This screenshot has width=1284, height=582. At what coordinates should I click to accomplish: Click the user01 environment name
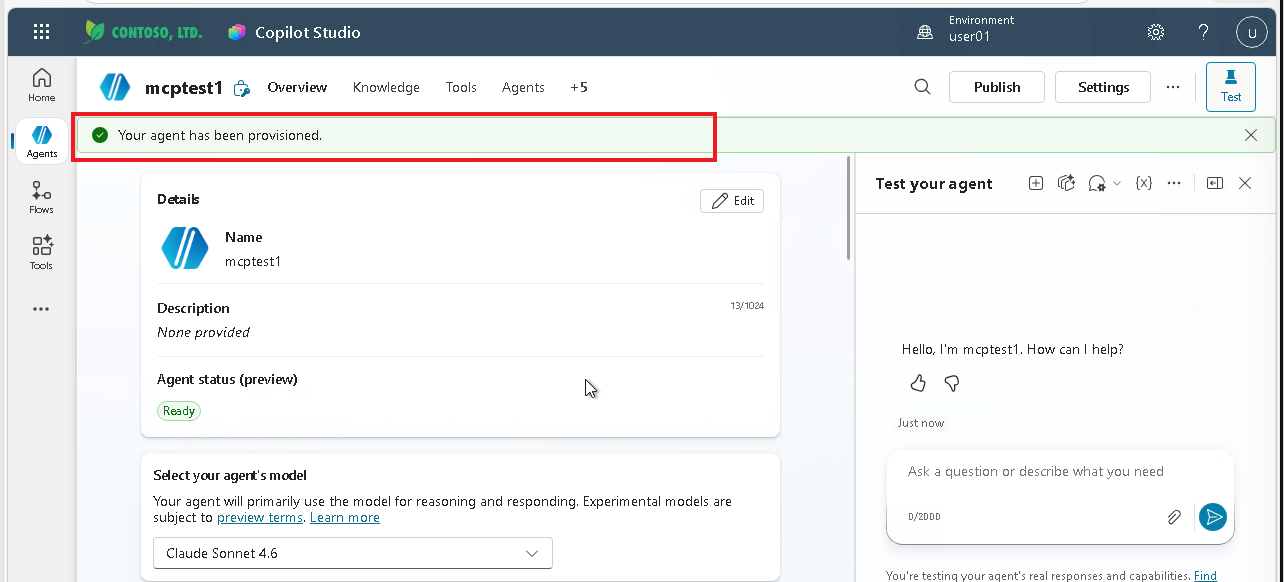970,37
